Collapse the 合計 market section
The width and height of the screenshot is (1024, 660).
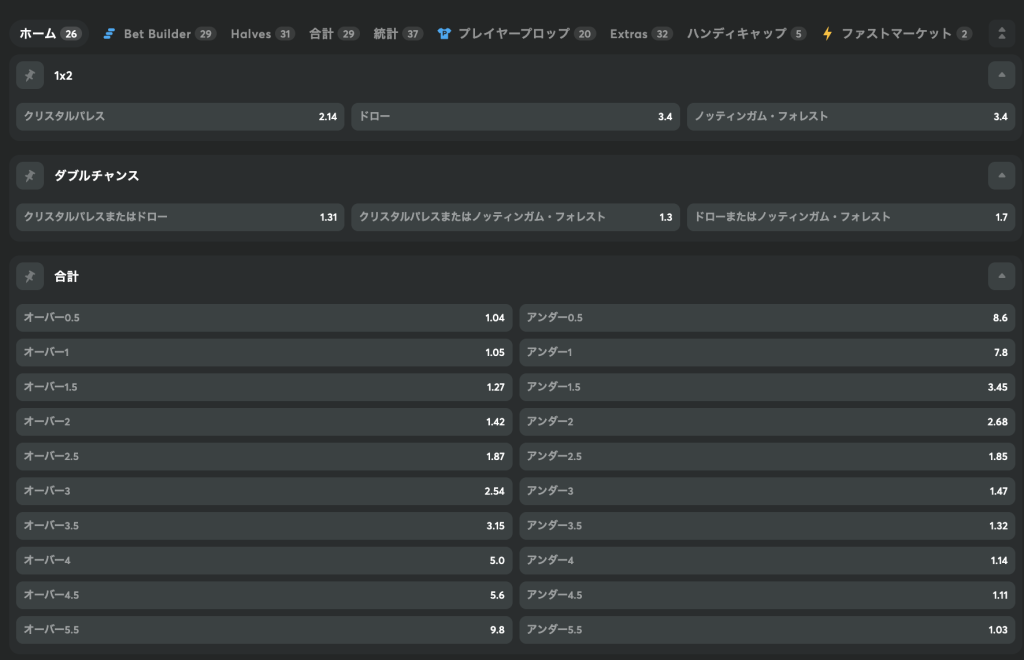click(1001, 276)
